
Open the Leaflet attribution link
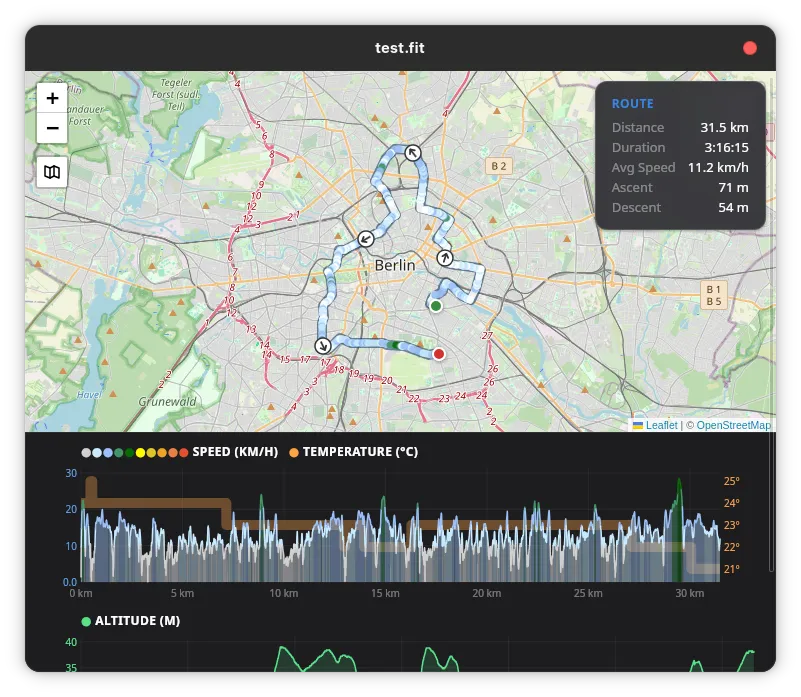click(x=660, y=425)
